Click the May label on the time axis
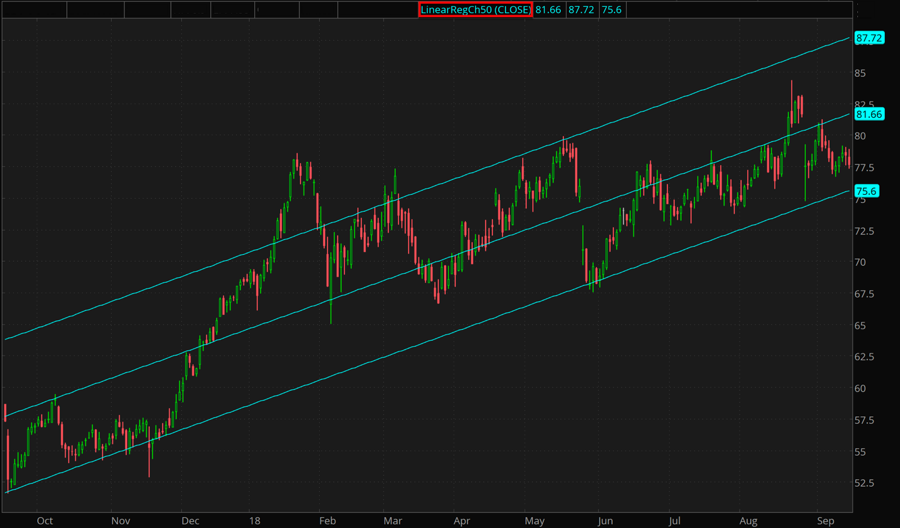The width and height of the screenshot is (900, 528). click(535, 521)
